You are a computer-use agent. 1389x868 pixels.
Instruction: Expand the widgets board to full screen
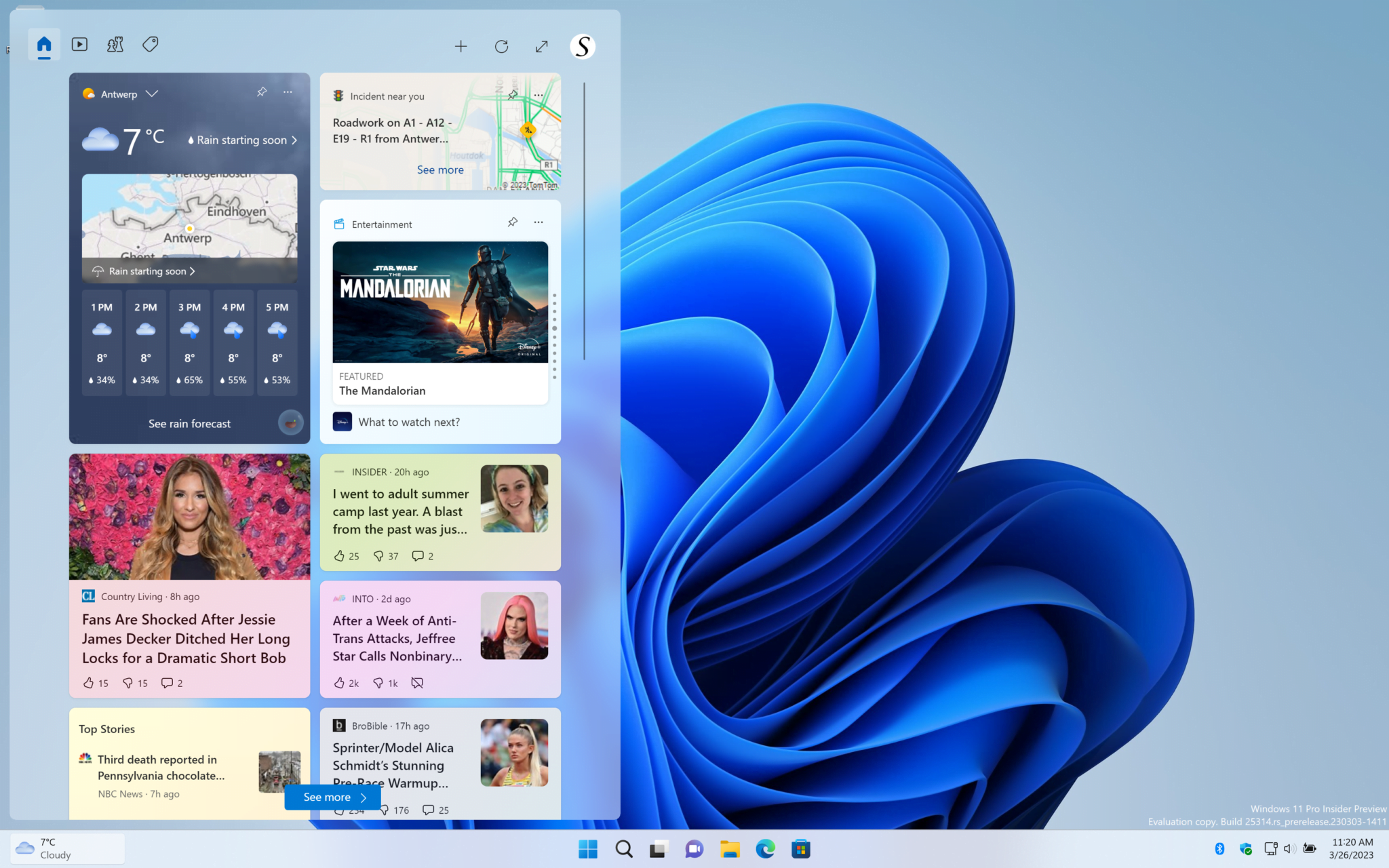coord(541,46)
